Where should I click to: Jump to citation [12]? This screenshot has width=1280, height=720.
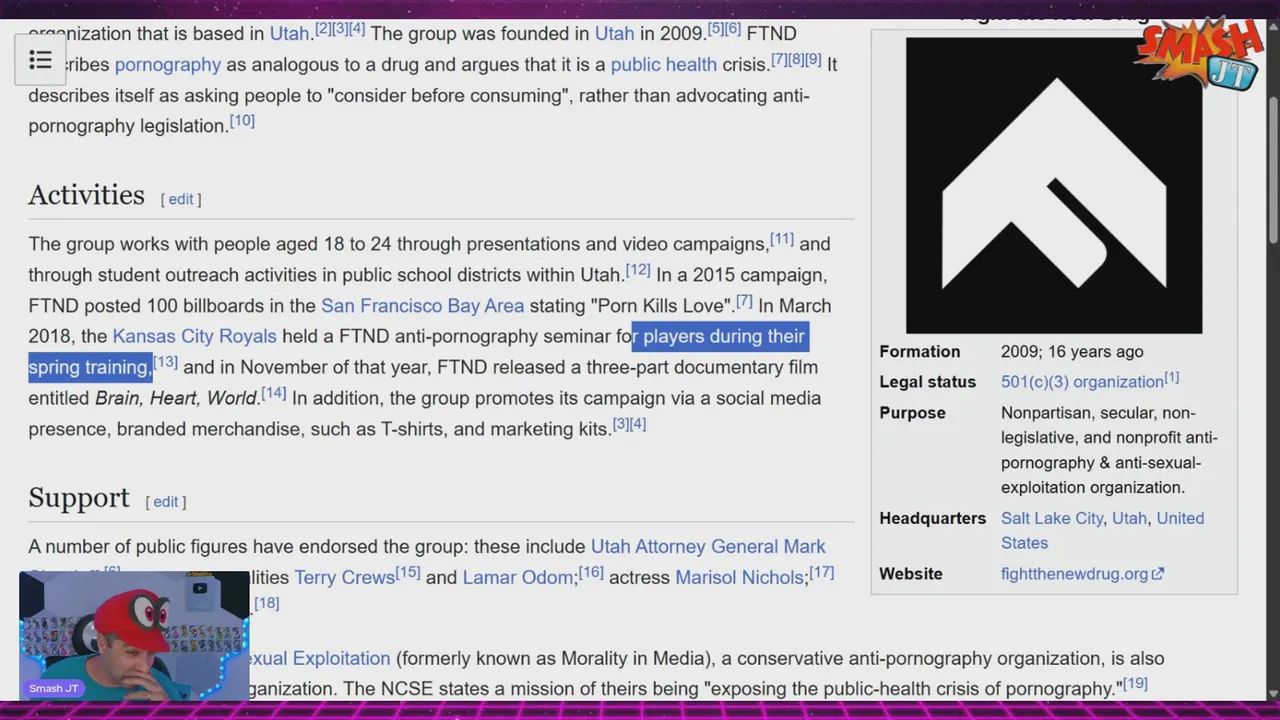click(x=638, y=270)
